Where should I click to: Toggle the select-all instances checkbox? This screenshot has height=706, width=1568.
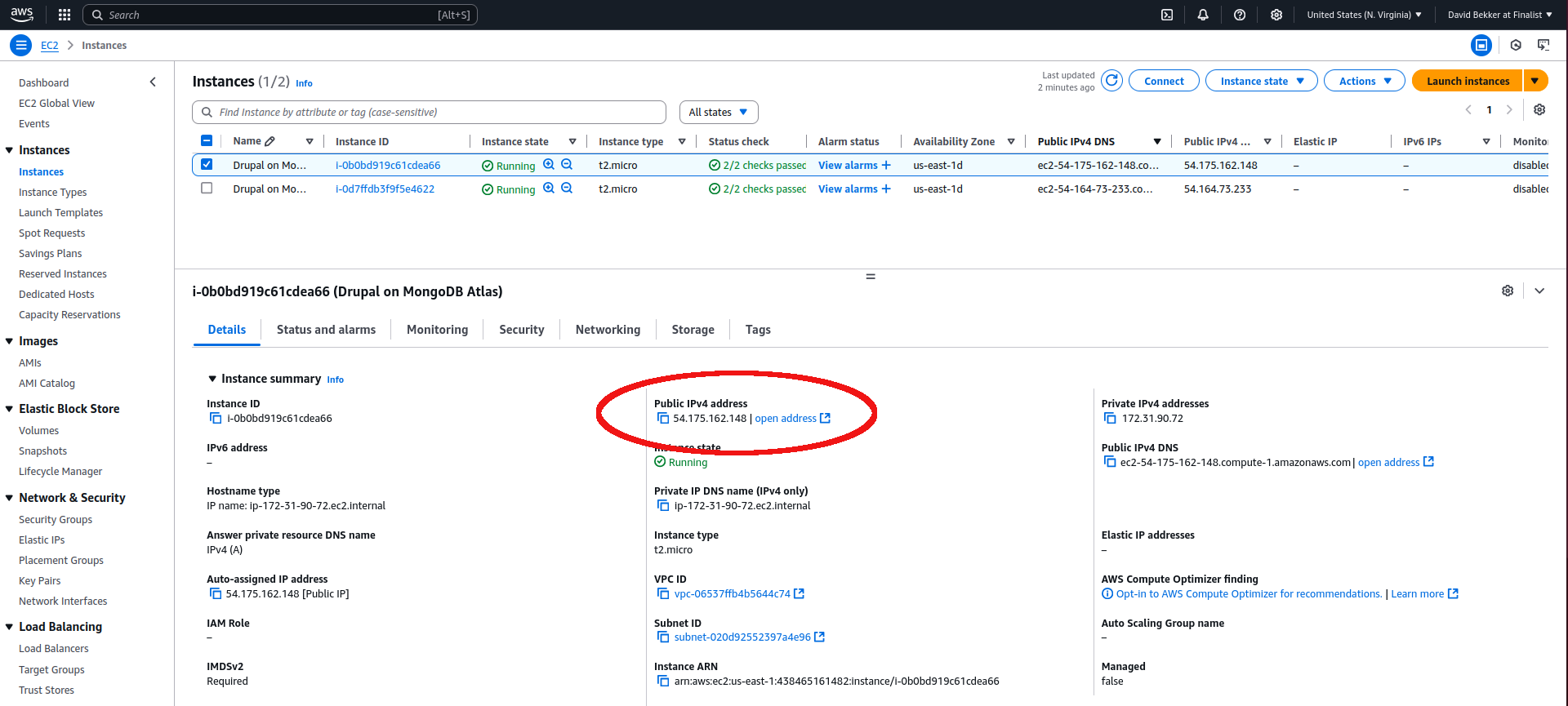point(207,140)
